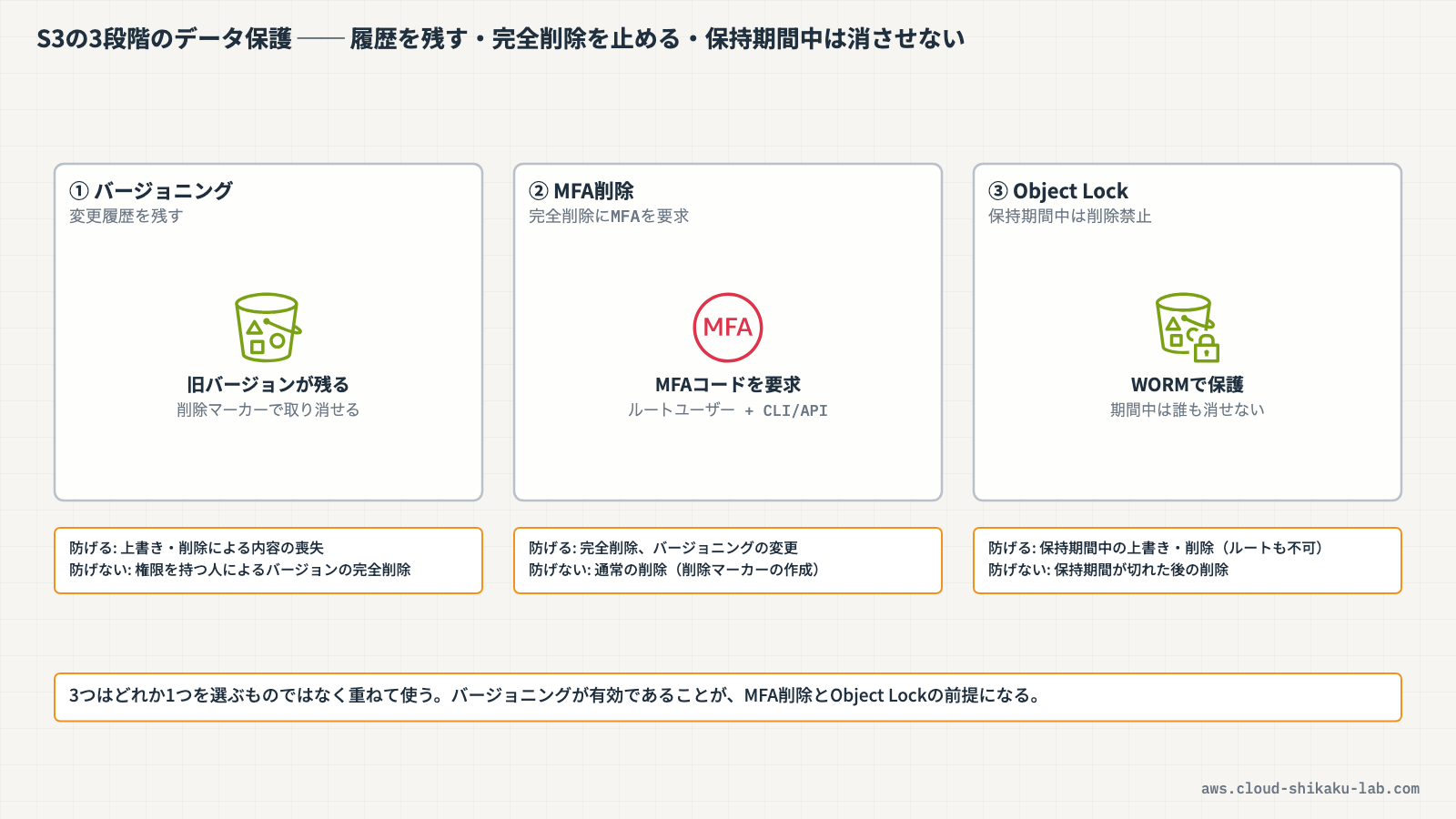1456x819 pixels.
Task: Click the caption 旧バージョンが残る
Action: (268, 384)
